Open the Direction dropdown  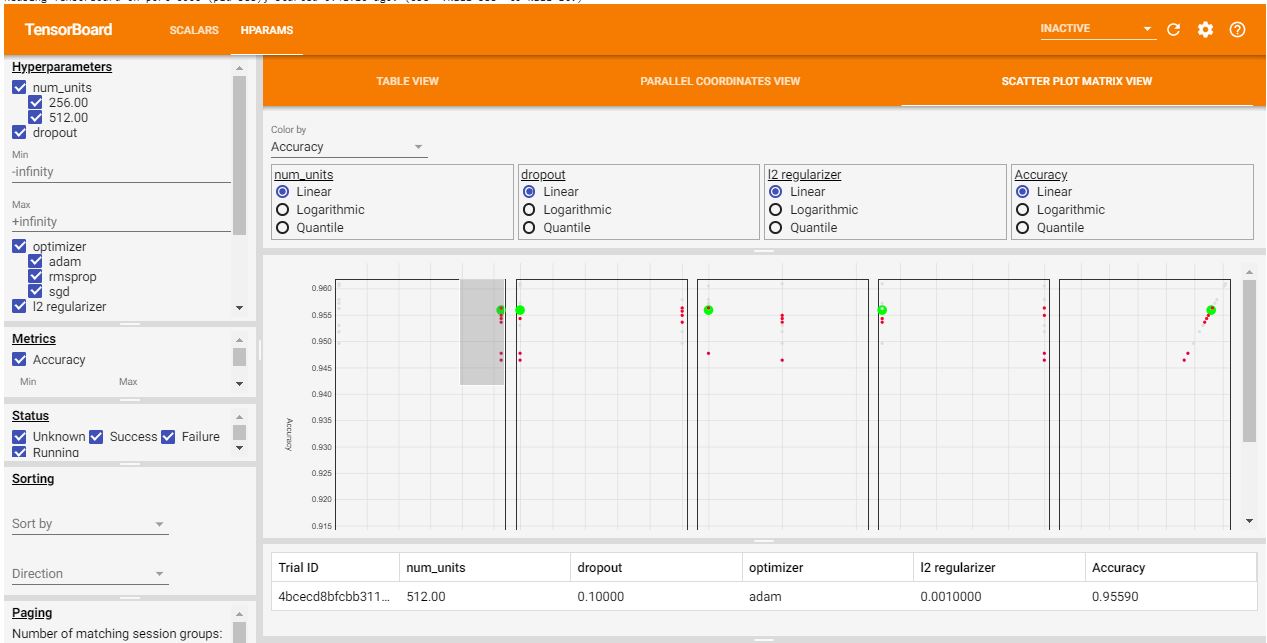pos(90,574)
